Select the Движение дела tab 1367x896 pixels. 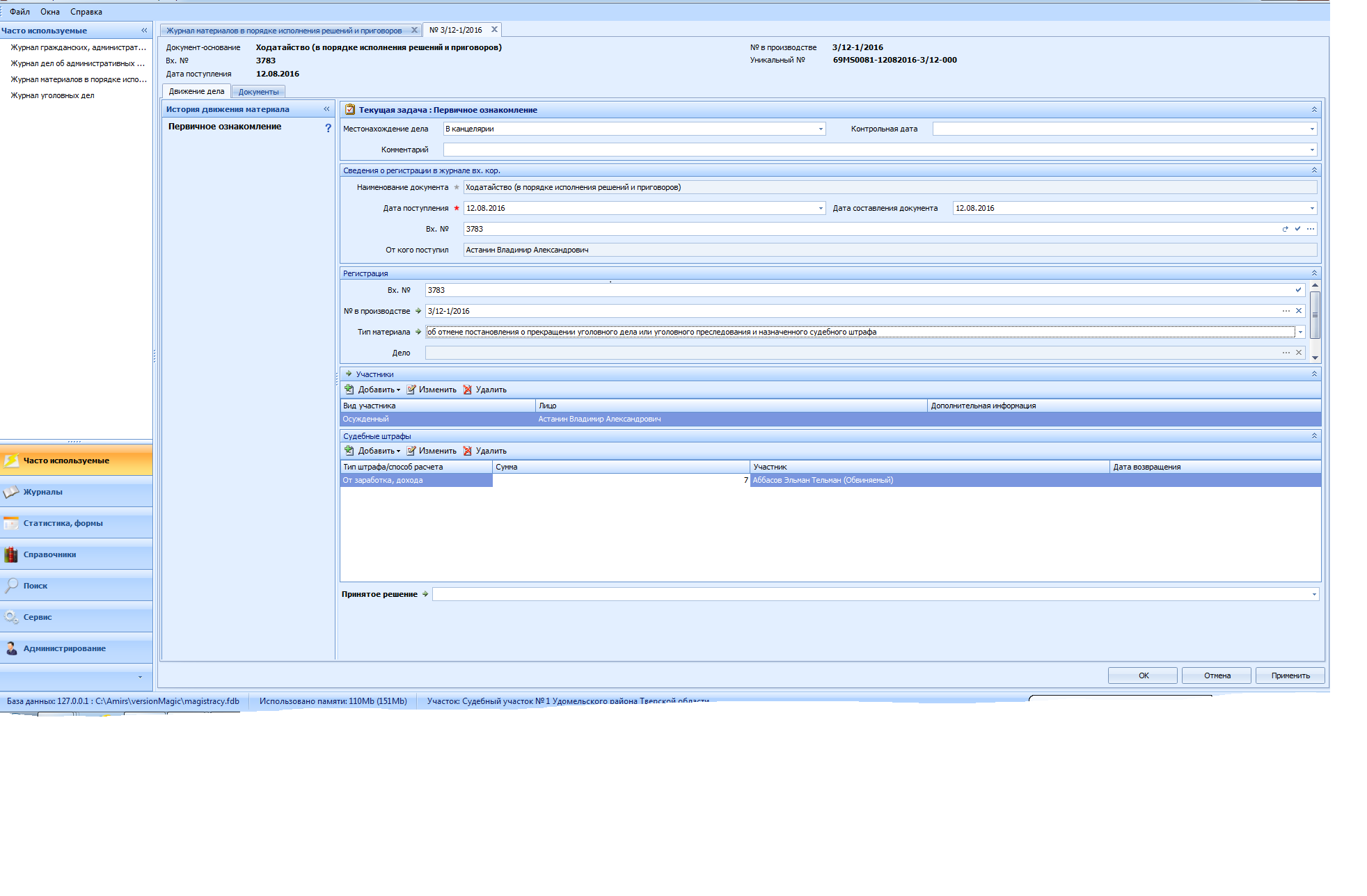click(196, 91)
